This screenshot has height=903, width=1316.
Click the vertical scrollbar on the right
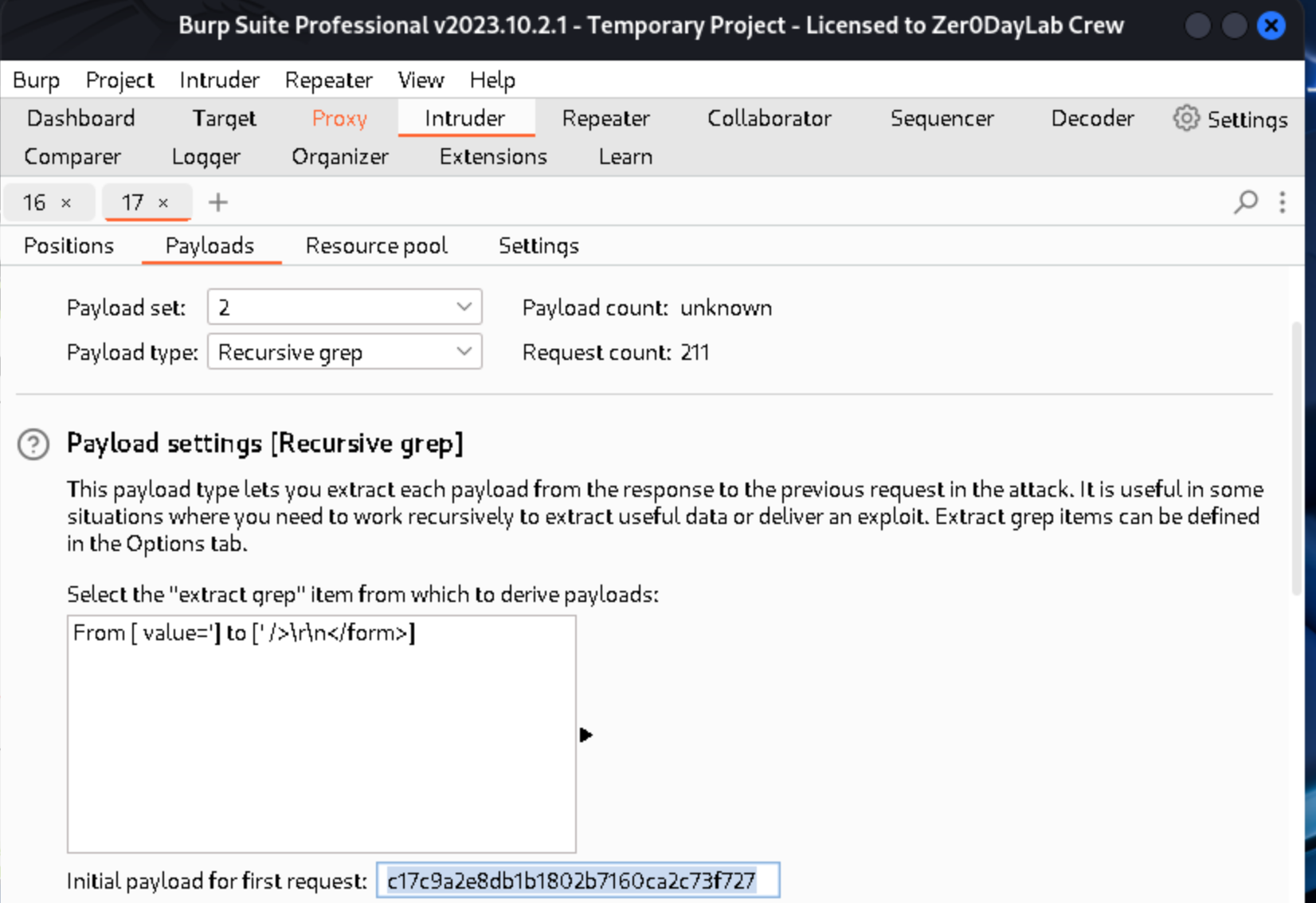(1297, 458)
